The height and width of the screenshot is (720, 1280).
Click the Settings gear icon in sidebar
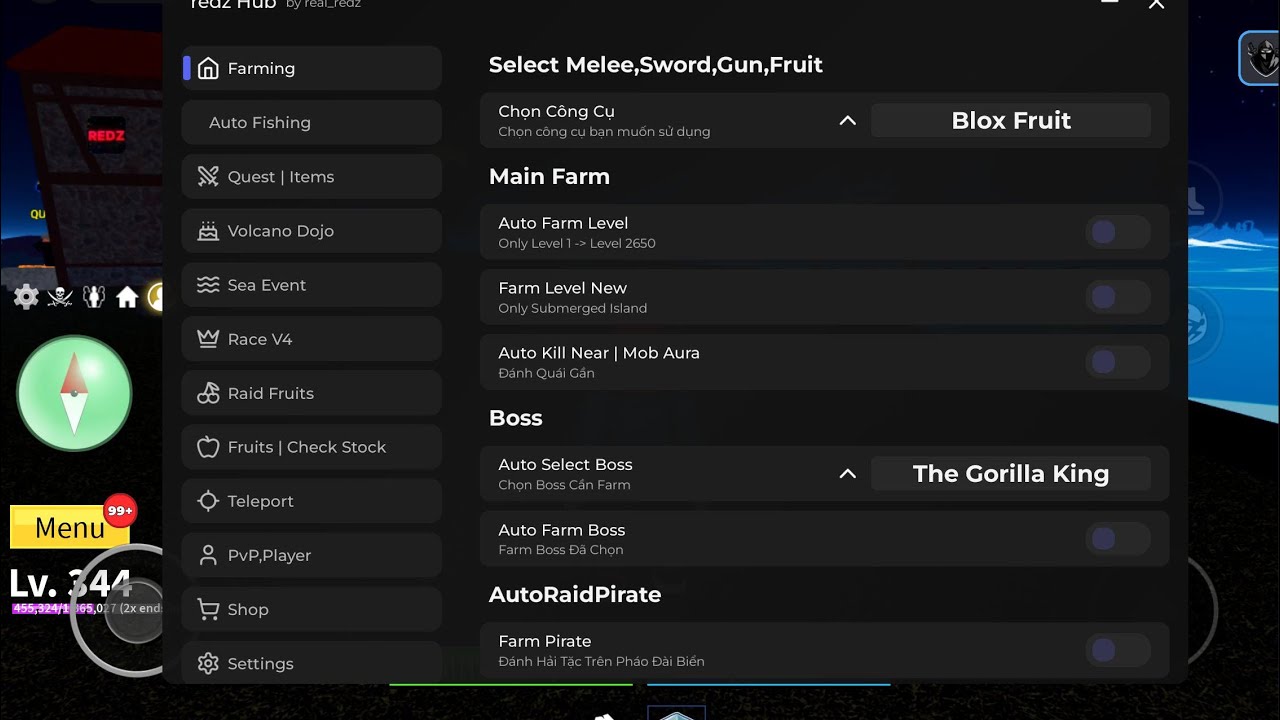click(208, 663)
